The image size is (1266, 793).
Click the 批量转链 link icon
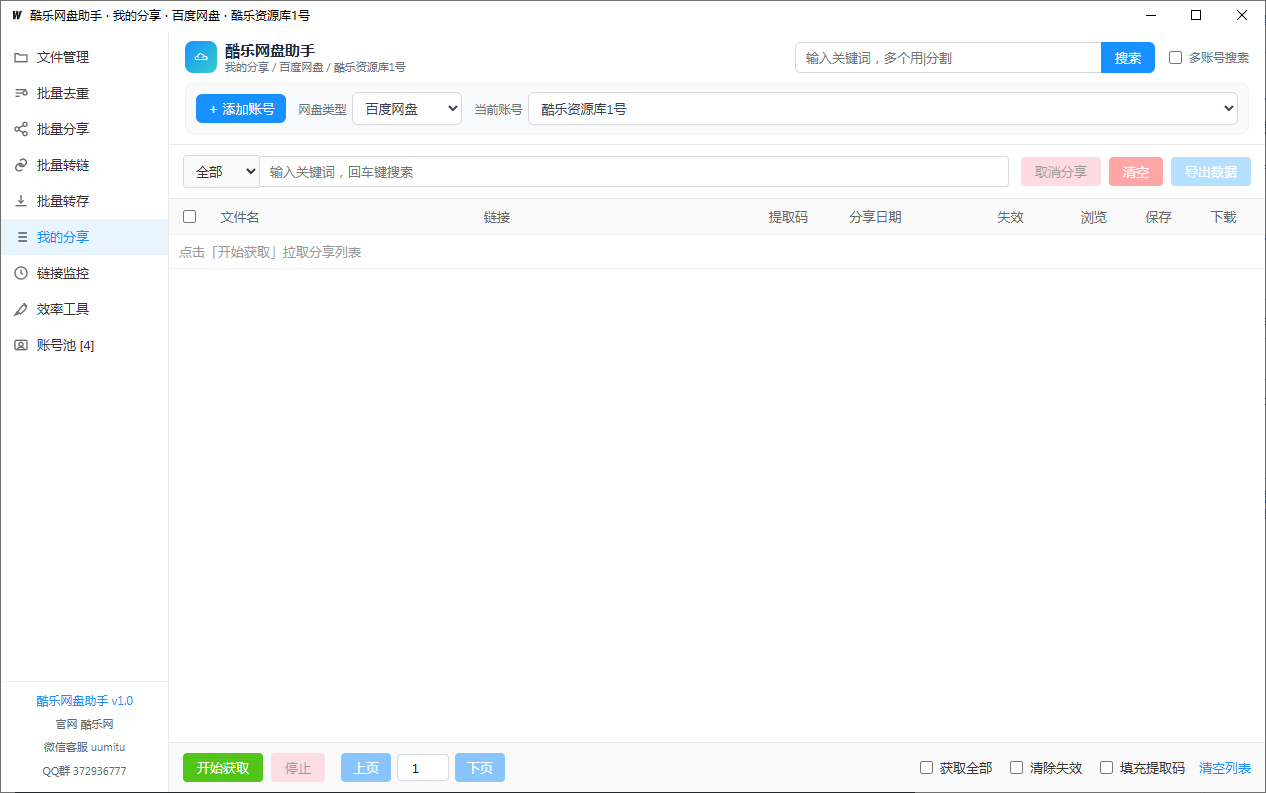tap(21, 166)
